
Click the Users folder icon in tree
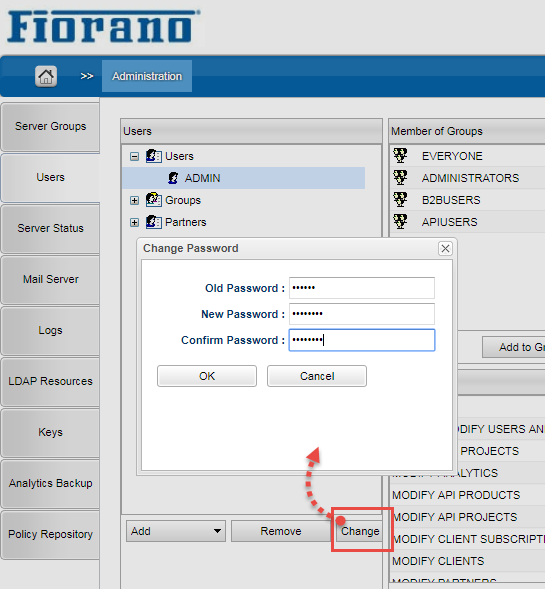click(x=154, y=156)
